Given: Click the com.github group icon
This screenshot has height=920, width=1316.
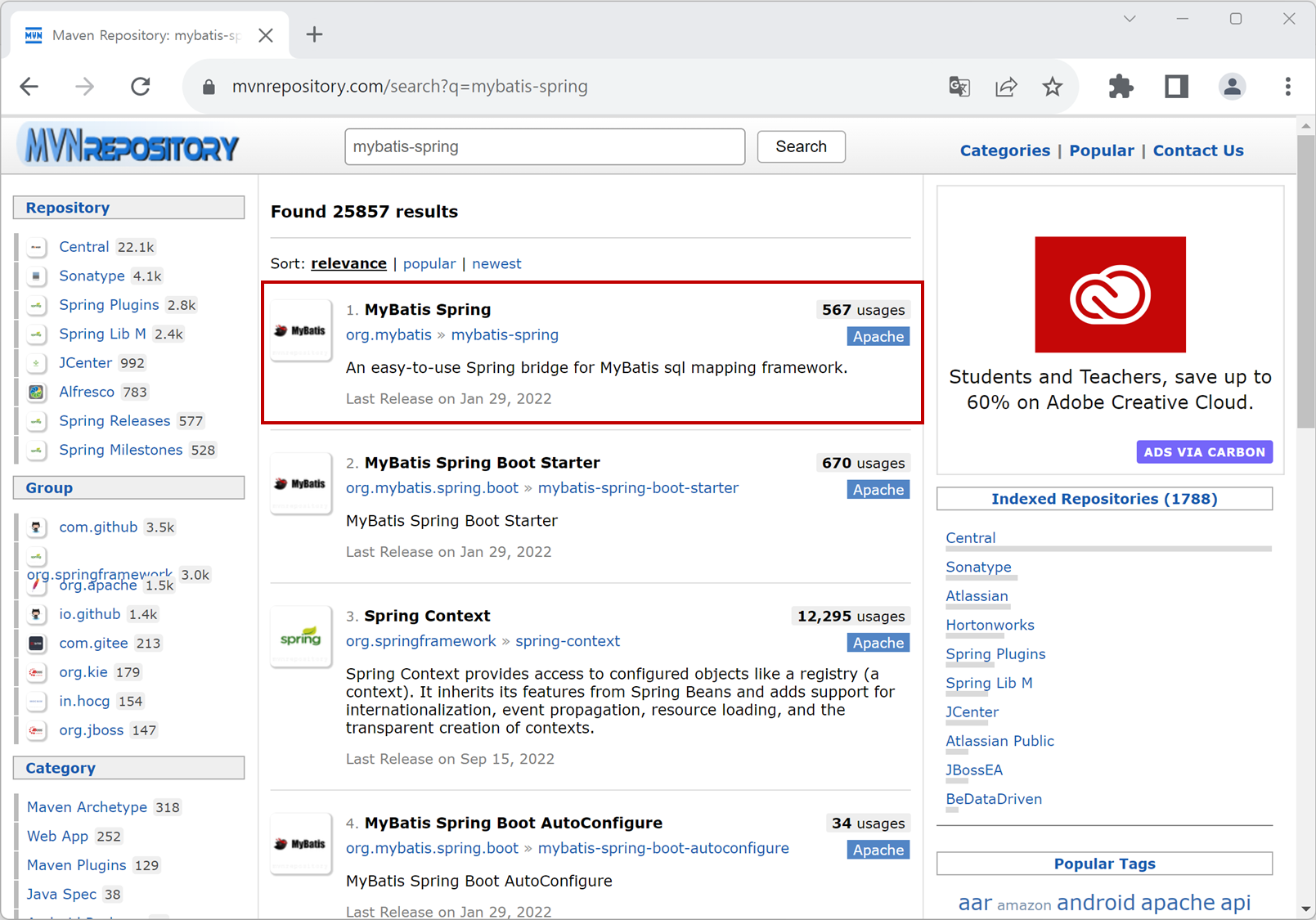Looking at the screenshot, I should tap(36, 527).
